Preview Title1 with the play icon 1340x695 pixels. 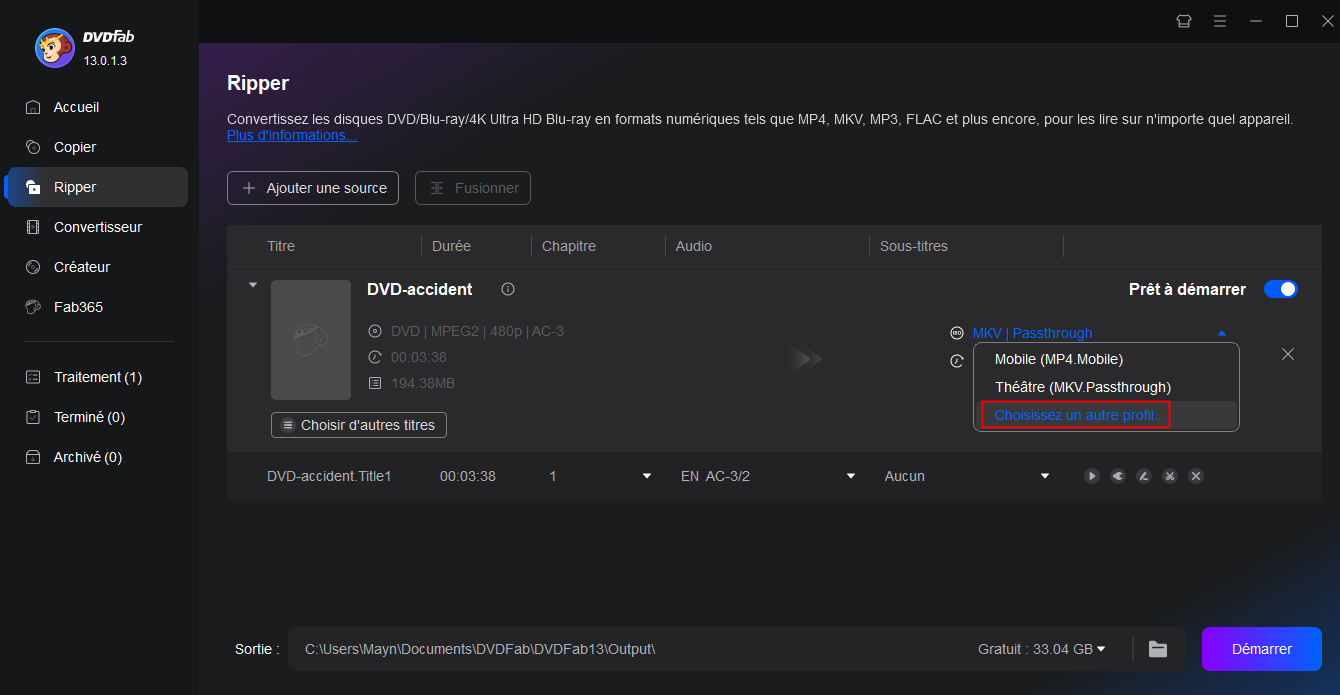coord(1092,476)
